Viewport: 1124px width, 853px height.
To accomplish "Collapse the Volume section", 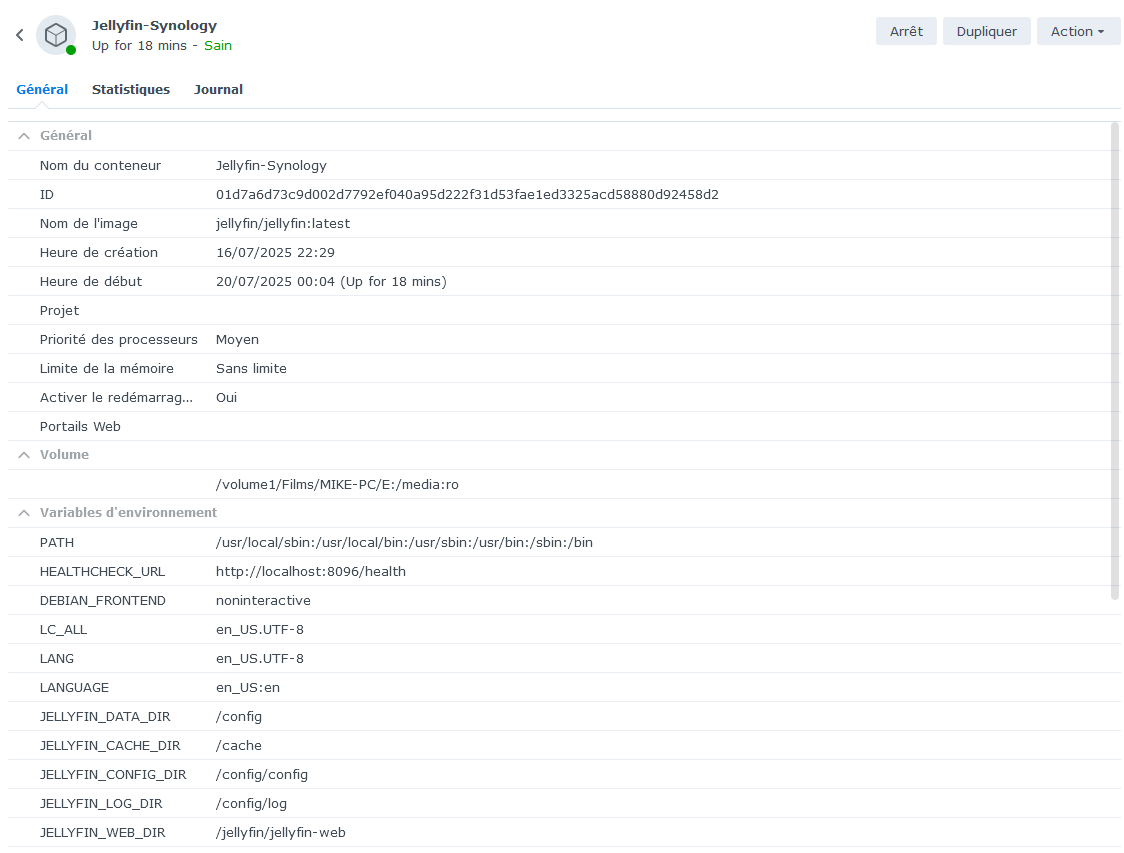I will click(x=24, y=455).
